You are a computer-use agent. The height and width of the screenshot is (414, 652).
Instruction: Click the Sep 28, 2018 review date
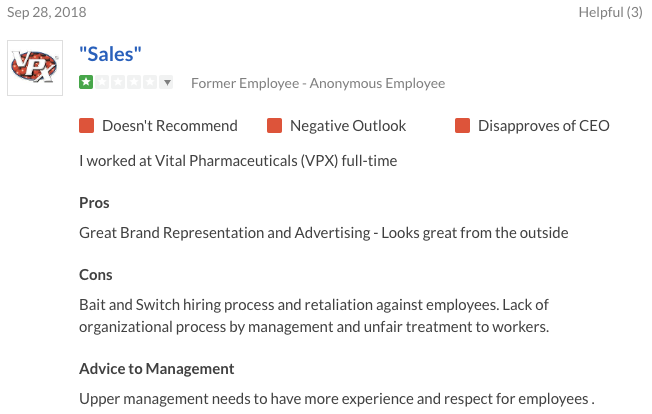pos(47,12)
